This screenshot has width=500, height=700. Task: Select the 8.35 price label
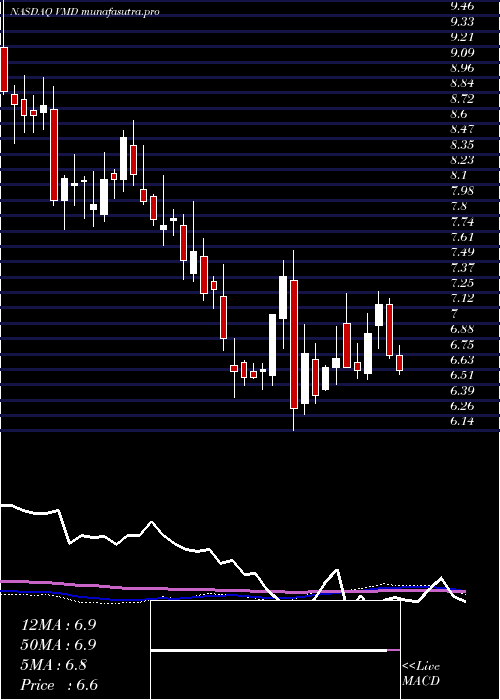coord(462,145)
